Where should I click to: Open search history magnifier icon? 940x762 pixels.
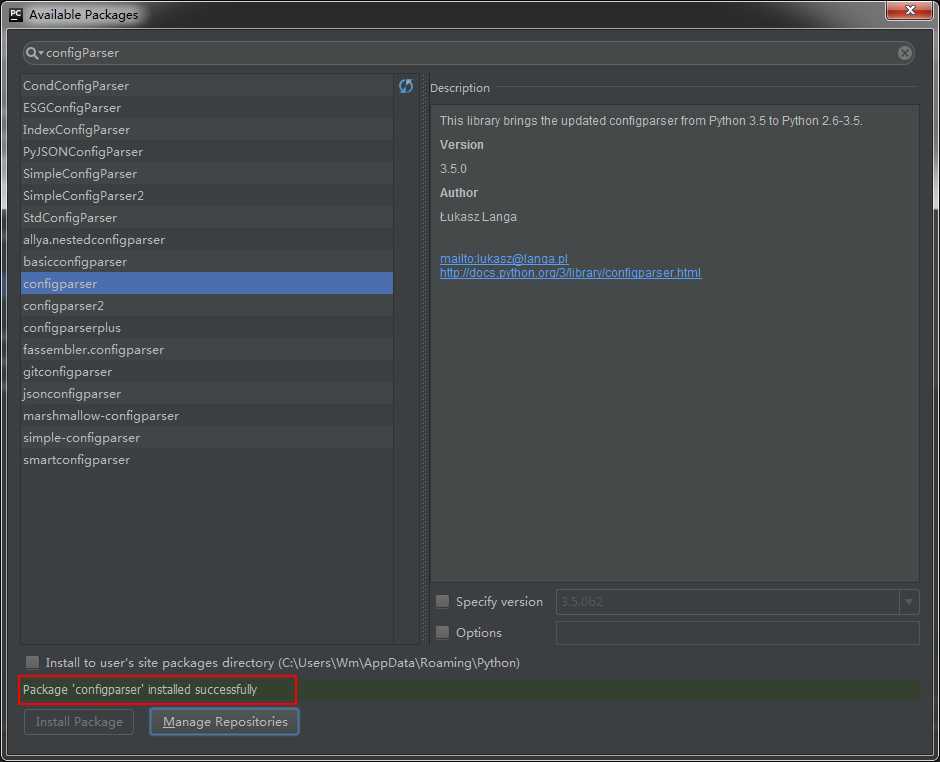point(34,53)
